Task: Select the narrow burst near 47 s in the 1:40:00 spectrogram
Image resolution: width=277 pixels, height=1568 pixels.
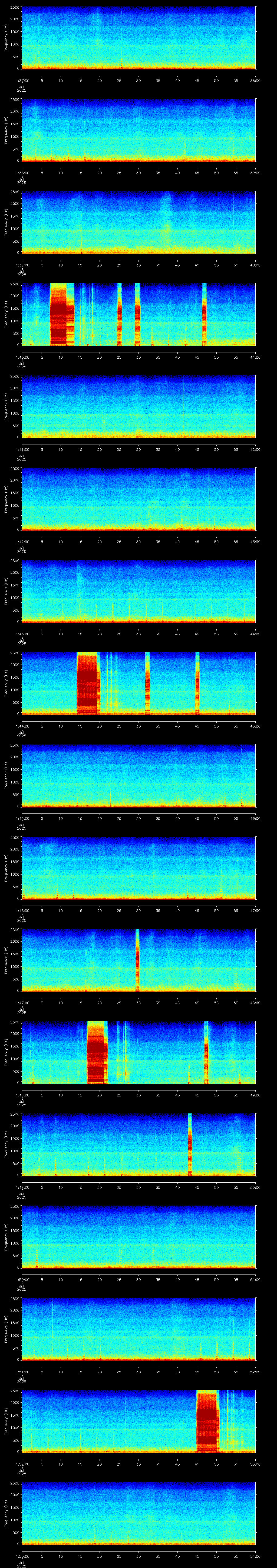Action: 204,315
